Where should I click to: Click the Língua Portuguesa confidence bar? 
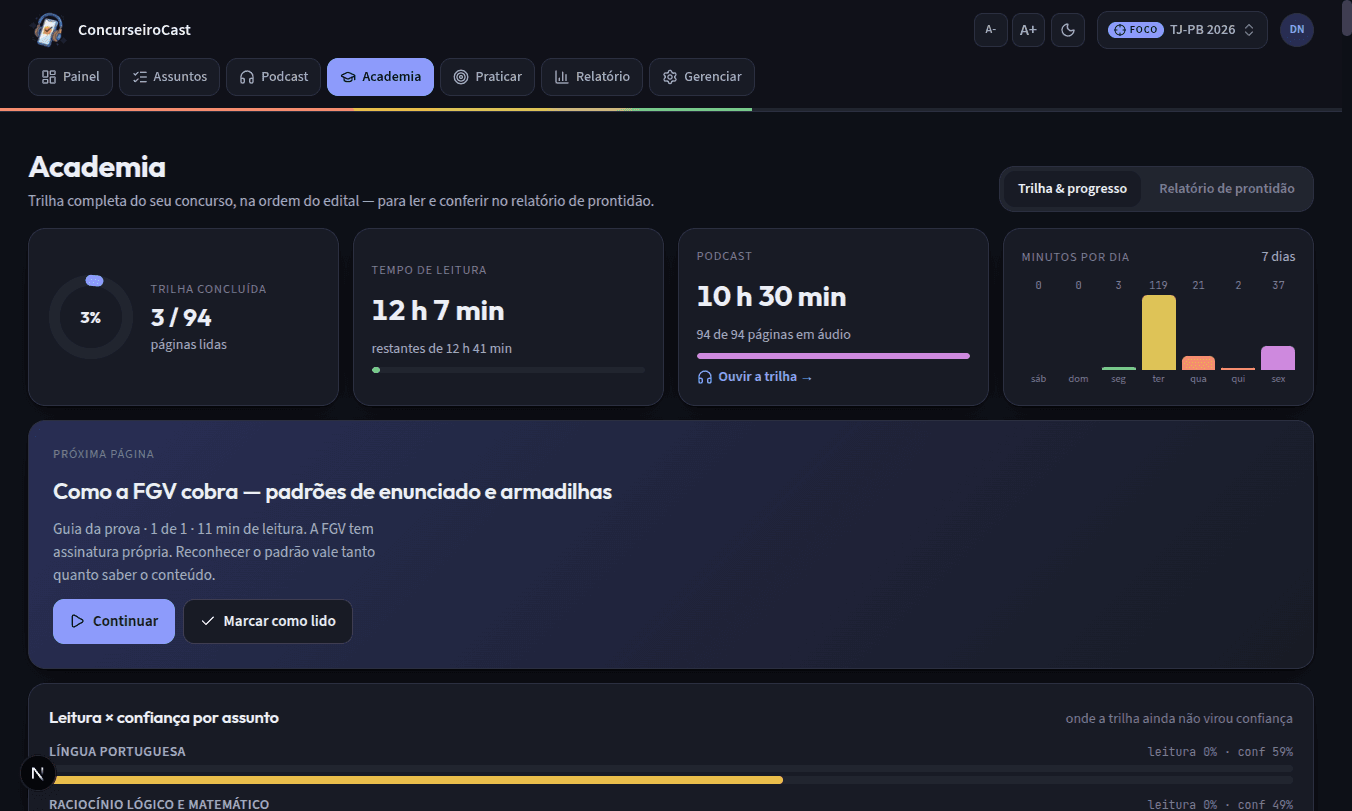671,780
